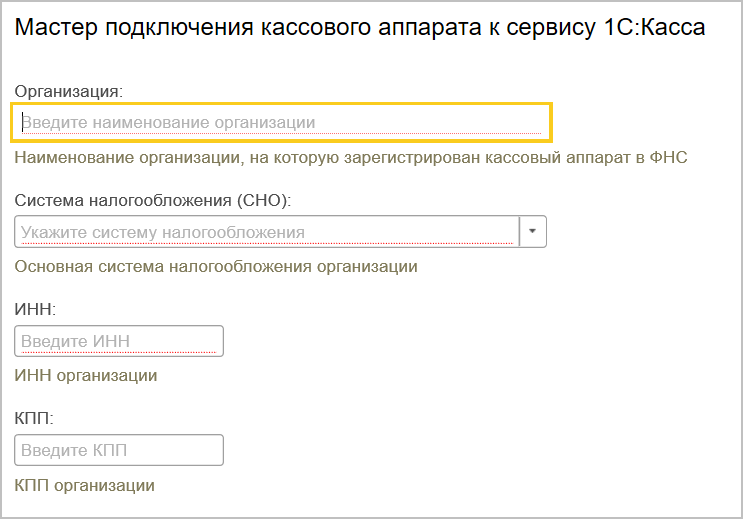Click the "Организация:" field label
The image size is (743, 519).
[68, 90]
